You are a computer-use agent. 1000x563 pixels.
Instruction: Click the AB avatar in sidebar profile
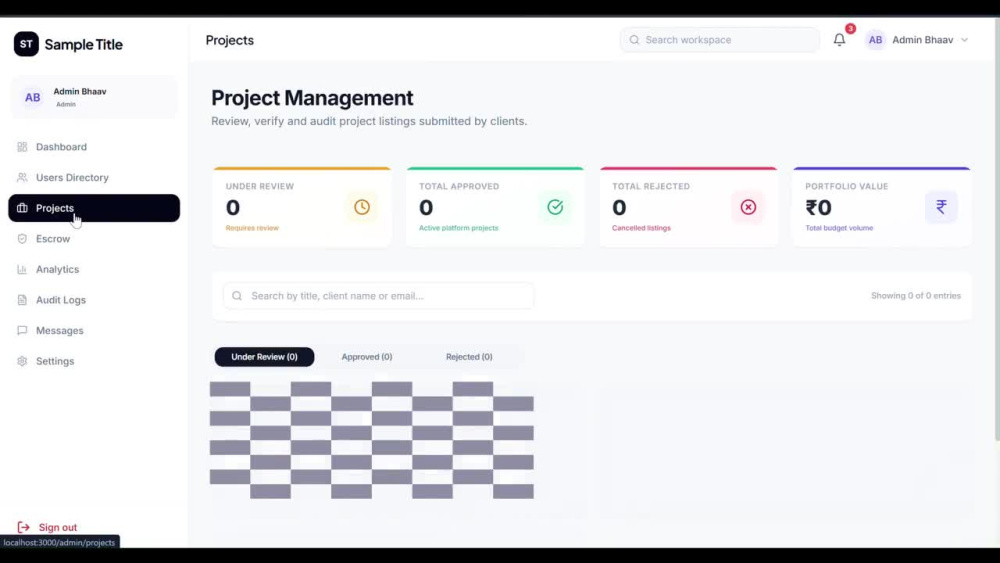coord(33,98)
